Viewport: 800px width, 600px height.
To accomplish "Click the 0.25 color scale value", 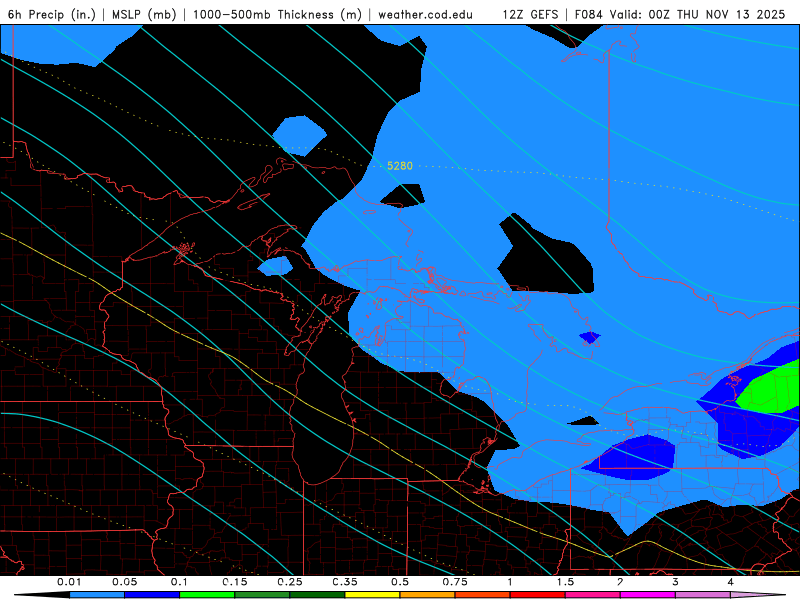I will coord(290,582).
